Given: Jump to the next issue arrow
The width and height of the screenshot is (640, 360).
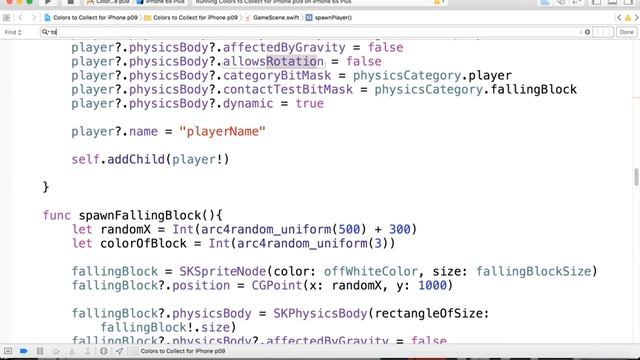Looking at the screenshot, I should click(x=636, y=18).
